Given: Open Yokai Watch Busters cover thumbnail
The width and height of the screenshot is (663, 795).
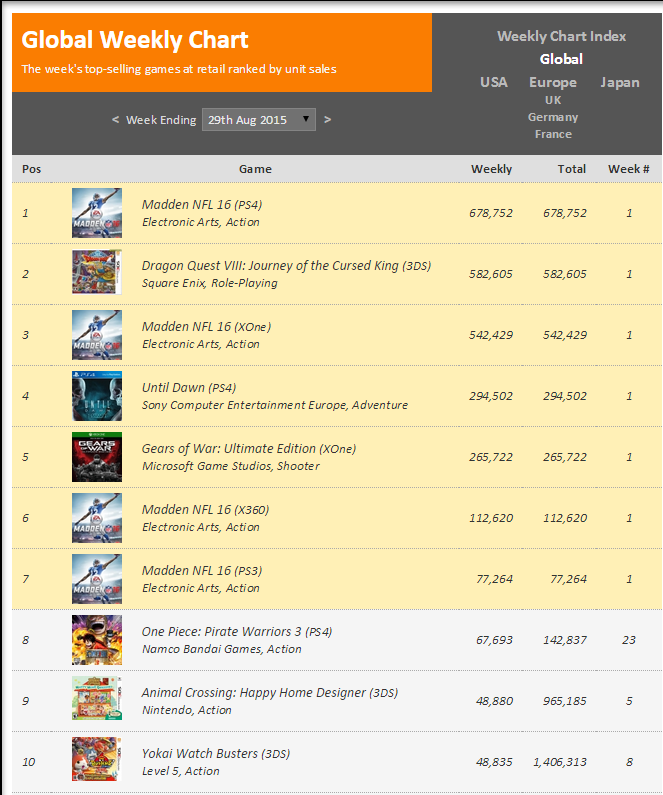Looking at the screenshot, I should pos(97,759).
